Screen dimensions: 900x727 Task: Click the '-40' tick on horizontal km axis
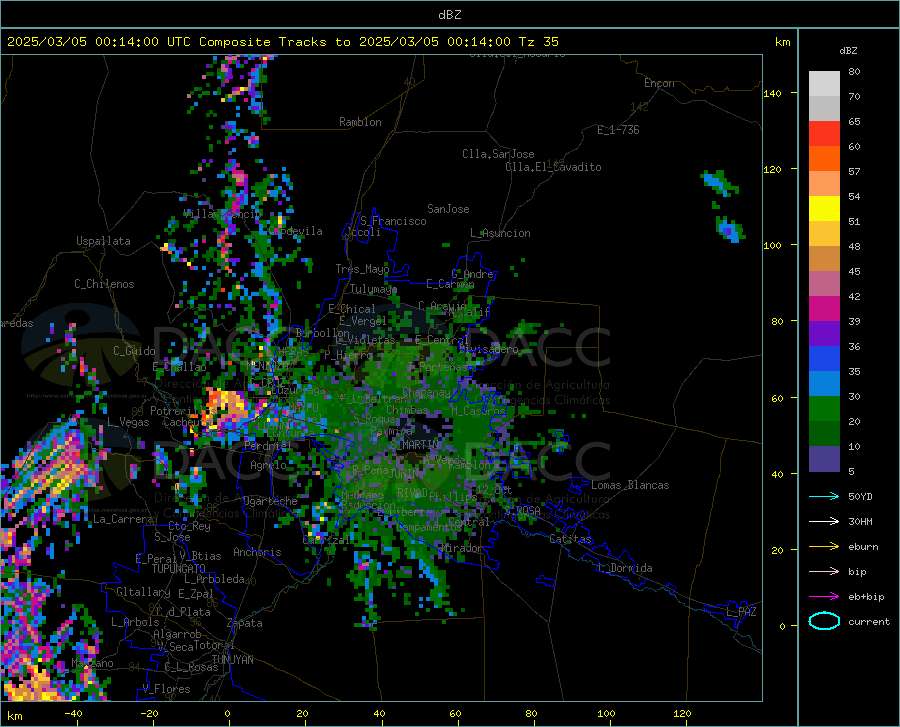[73, 714]
